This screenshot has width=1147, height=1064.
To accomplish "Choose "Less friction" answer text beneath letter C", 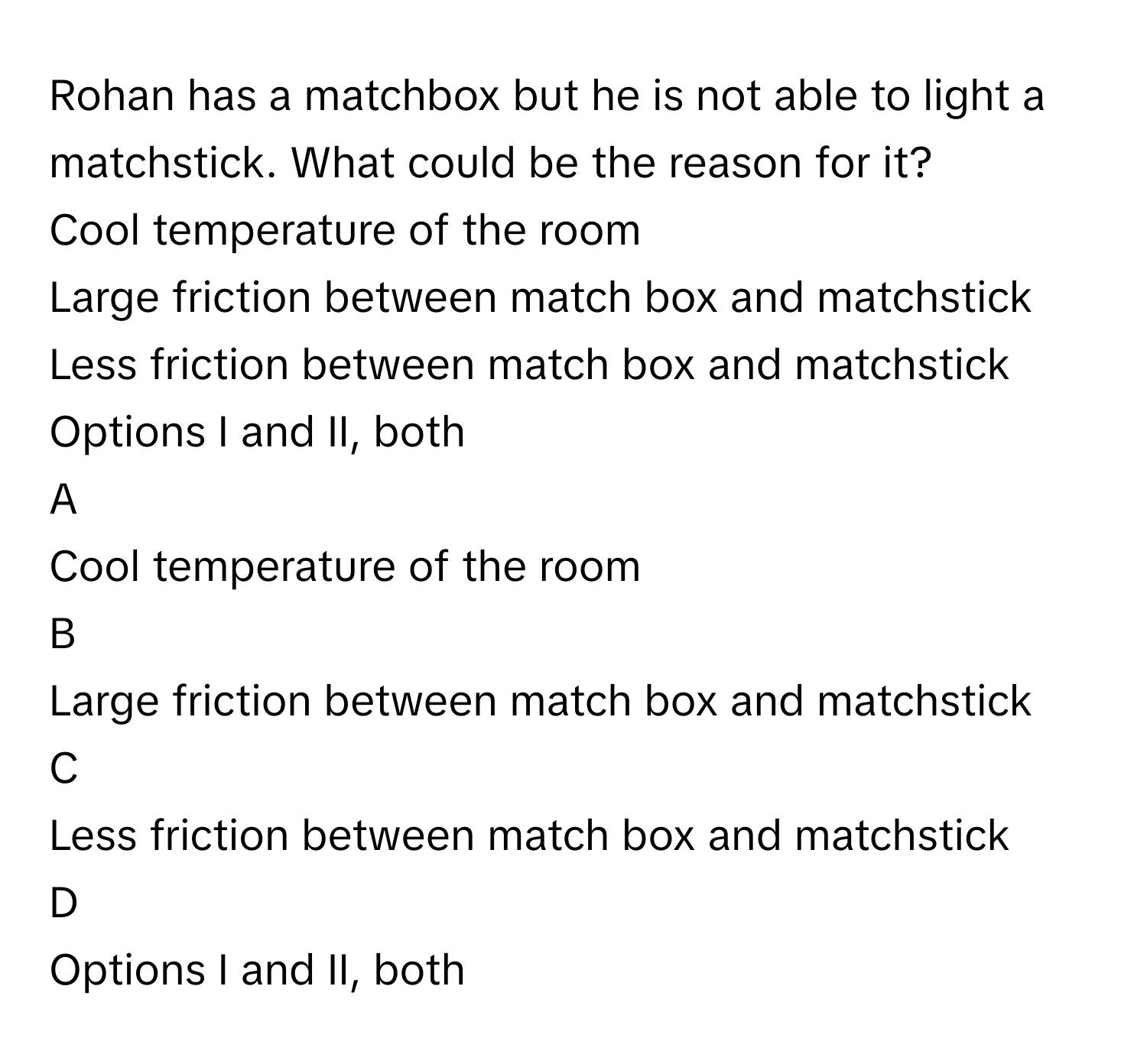I will [x=529, y=836].
